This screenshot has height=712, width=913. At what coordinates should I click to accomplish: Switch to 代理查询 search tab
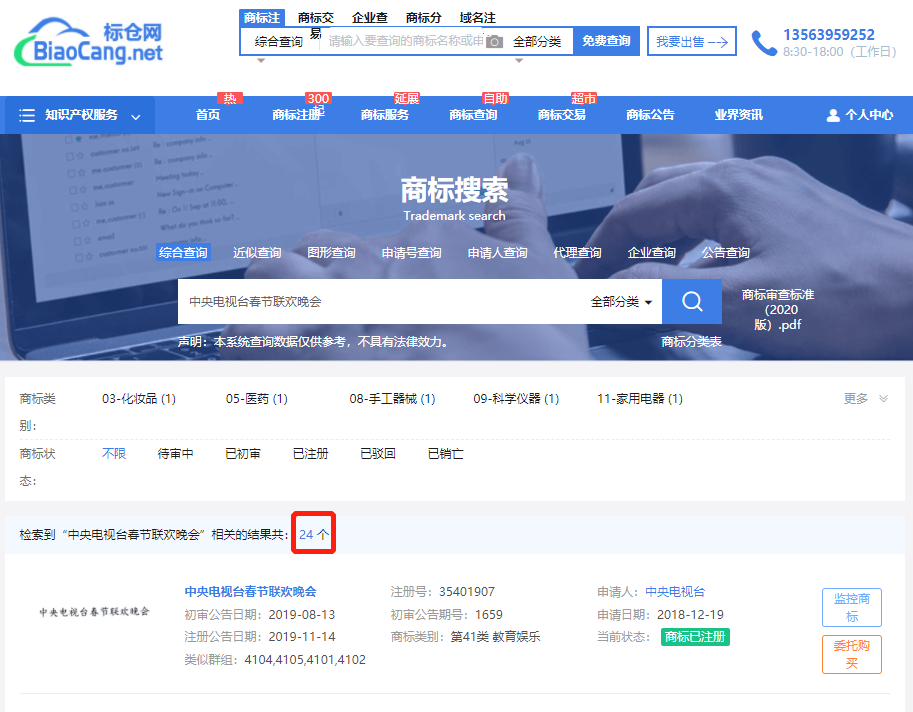point(578,253)
